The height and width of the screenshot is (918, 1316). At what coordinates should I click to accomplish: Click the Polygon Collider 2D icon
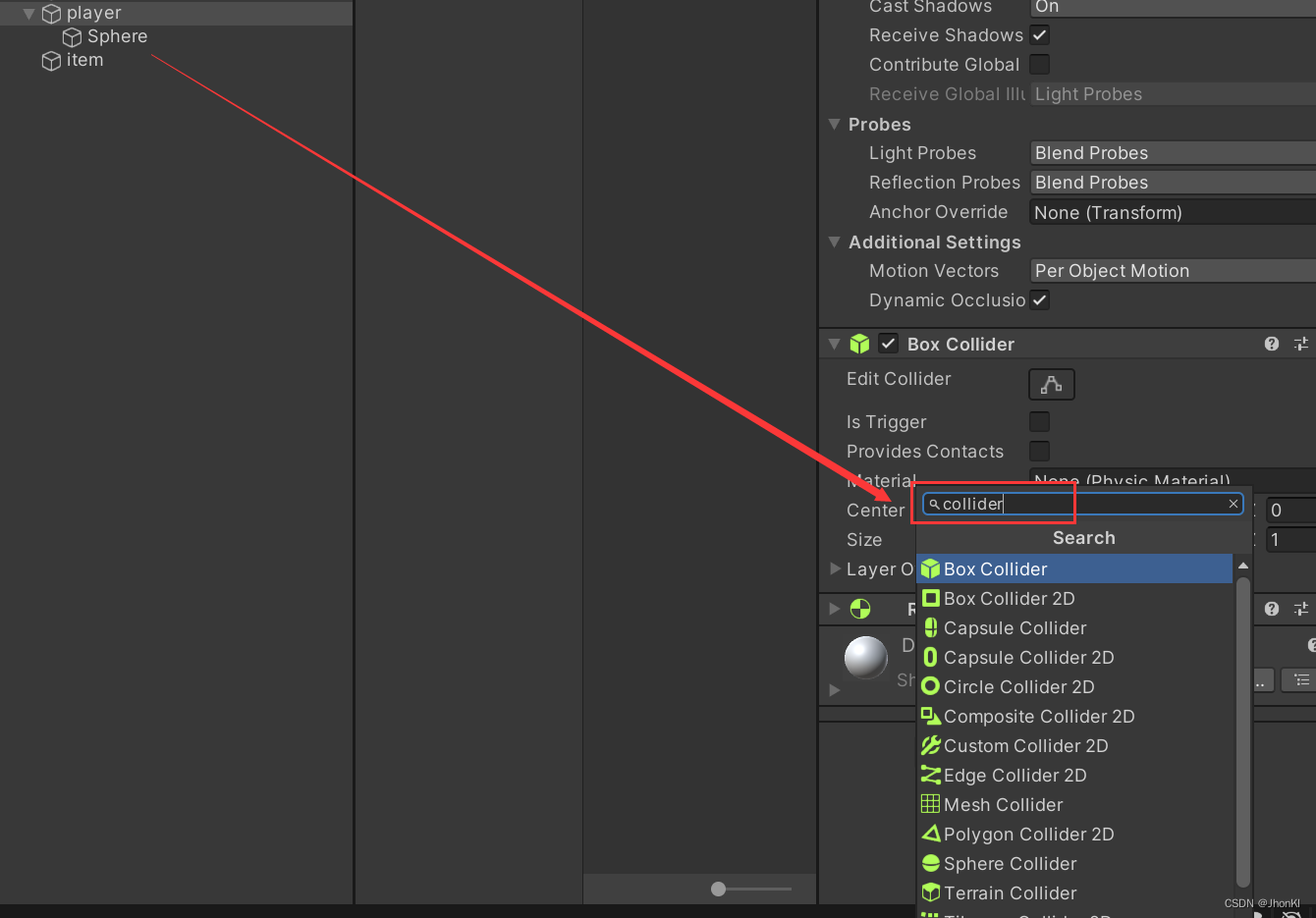(931, 834)
